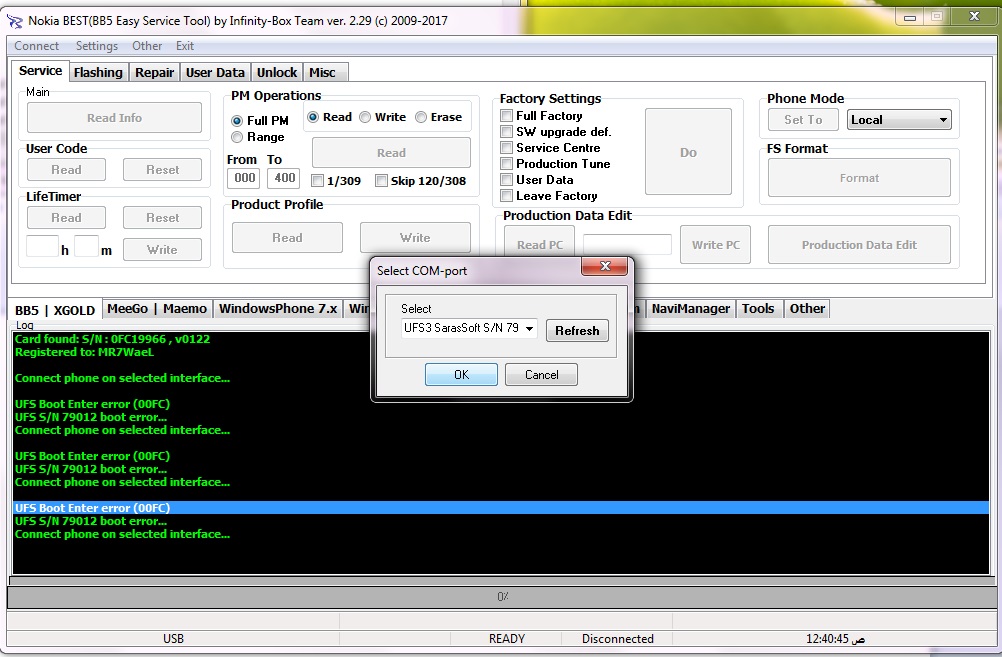The width and height of the screenshot is (1002, 657).
Task: Open the Settings menu
Action: click(96, 46)
